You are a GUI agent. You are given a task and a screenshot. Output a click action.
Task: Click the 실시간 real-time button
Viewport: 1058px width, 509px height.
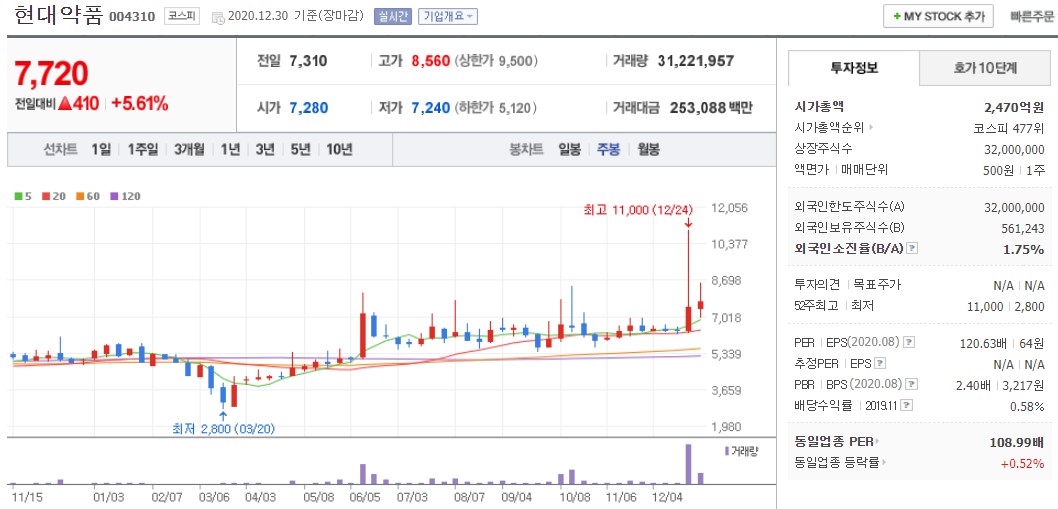pos(393,17)
